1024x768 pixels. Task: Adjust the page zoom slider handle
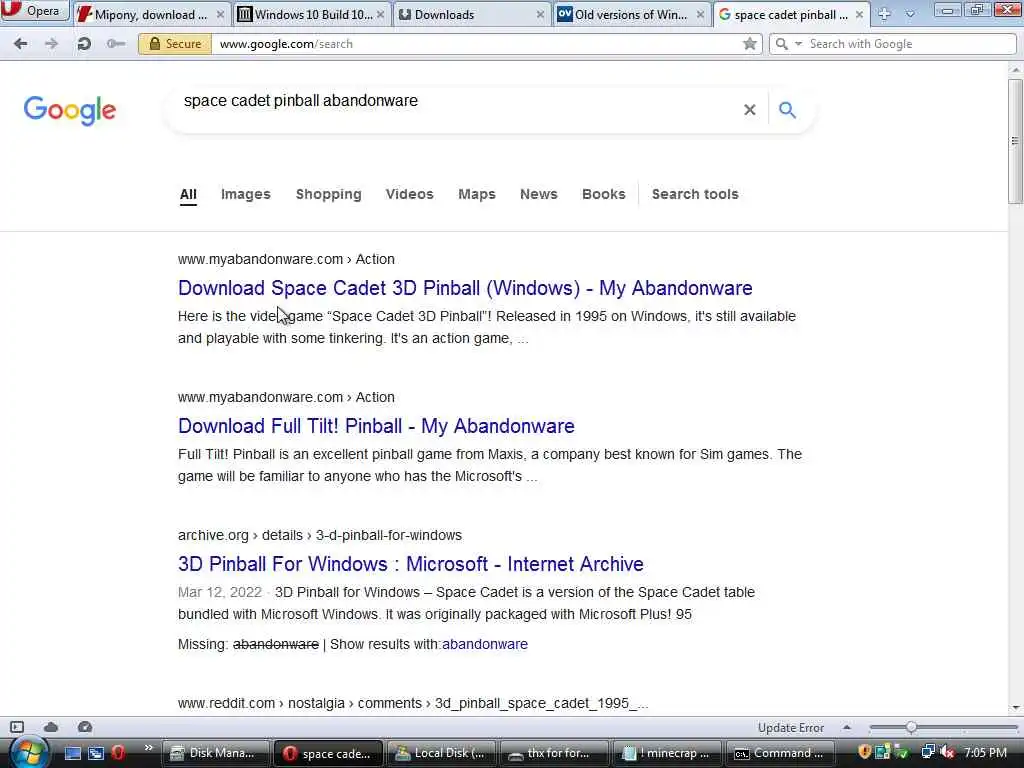coord(911,727)
